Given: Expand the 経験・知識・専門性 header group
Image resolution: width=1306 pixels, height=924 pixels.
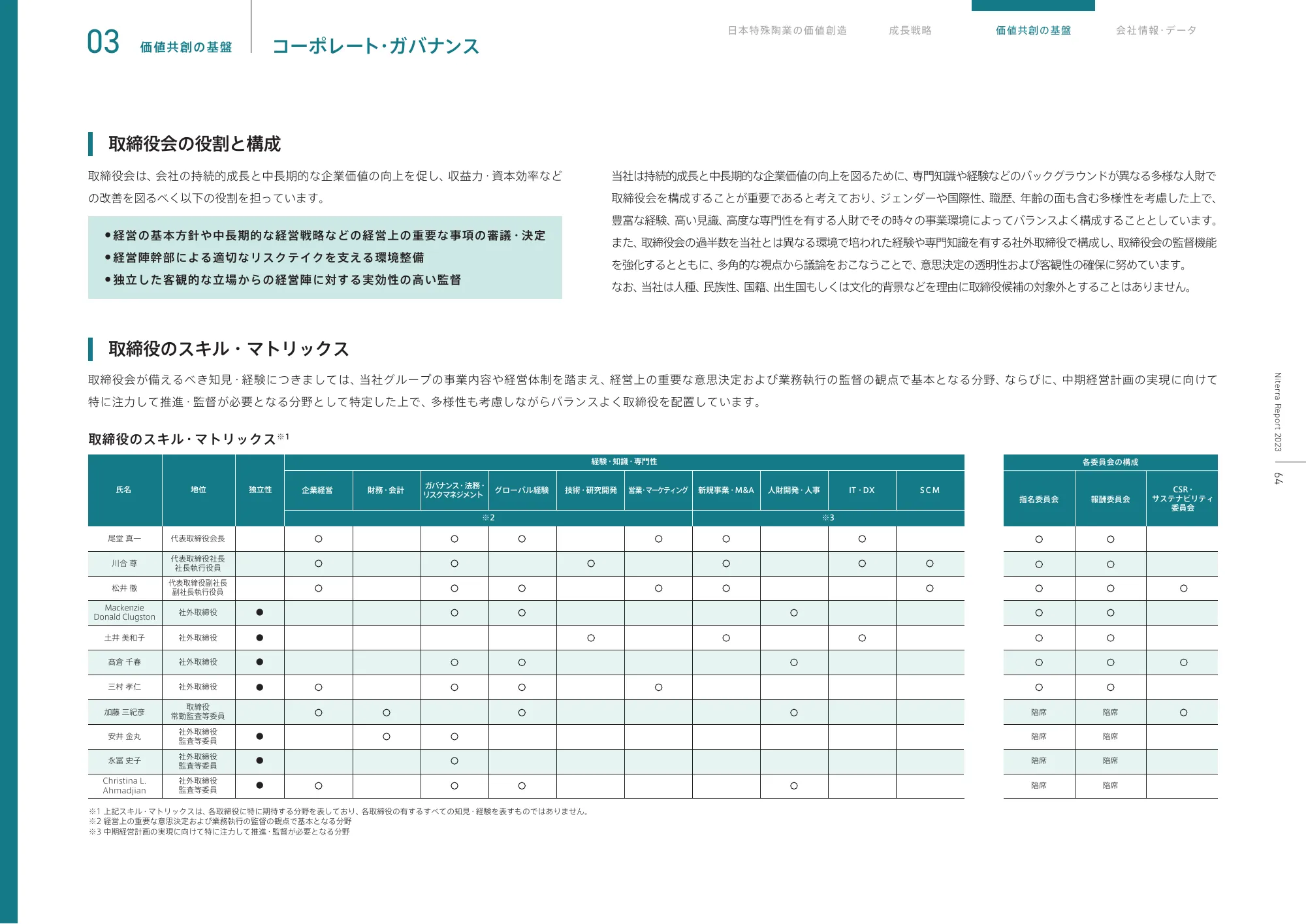Looking at the screenshot, I should 624,461.
